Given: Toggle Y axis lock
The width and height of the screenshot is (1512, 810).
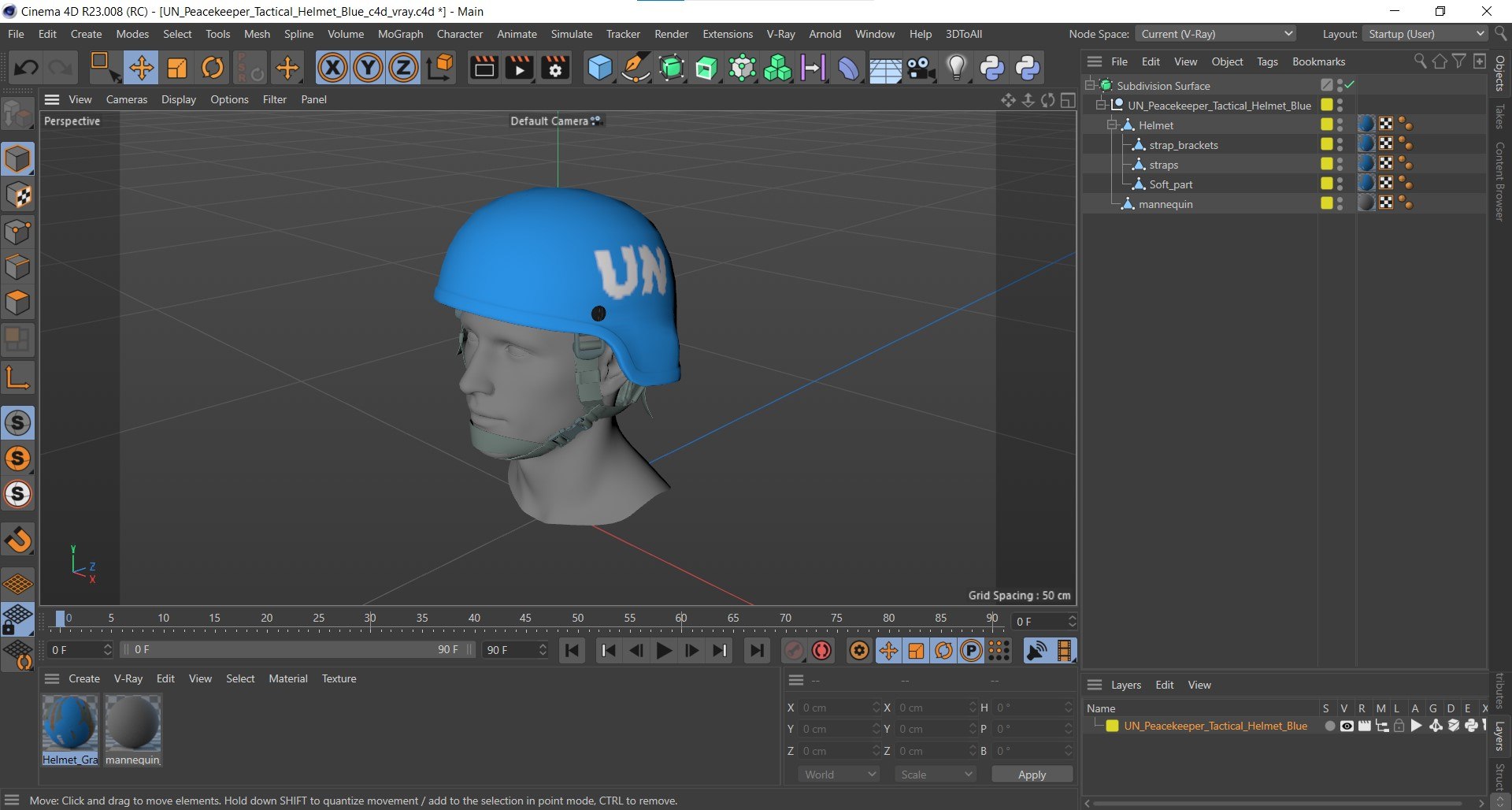Looking at the screenshot, I should [368, 68].
